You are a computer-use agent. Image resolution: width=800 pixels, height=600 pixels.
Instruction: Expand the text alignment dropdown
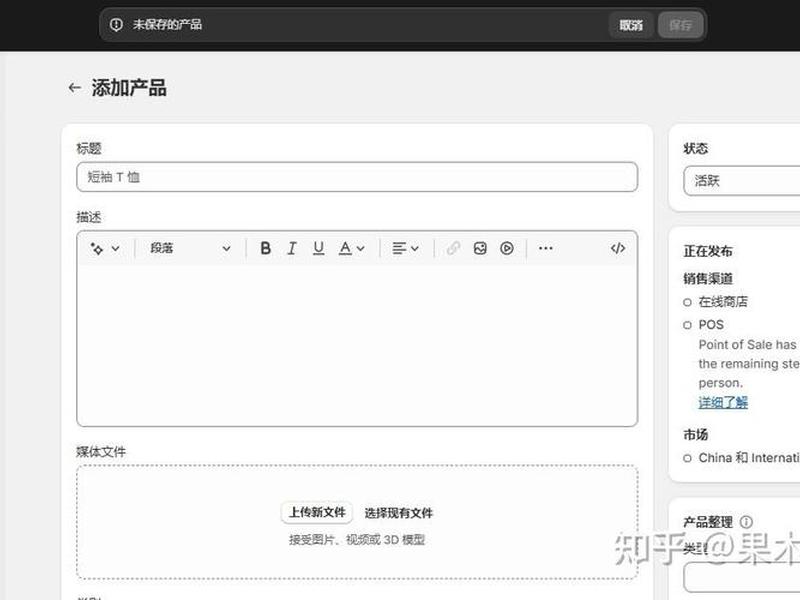pos(406,248)
